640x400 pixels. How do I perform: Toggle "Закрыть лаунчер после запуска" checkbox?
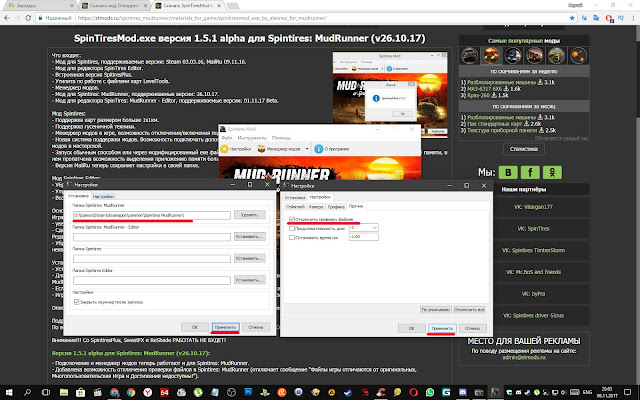[76, 302]
